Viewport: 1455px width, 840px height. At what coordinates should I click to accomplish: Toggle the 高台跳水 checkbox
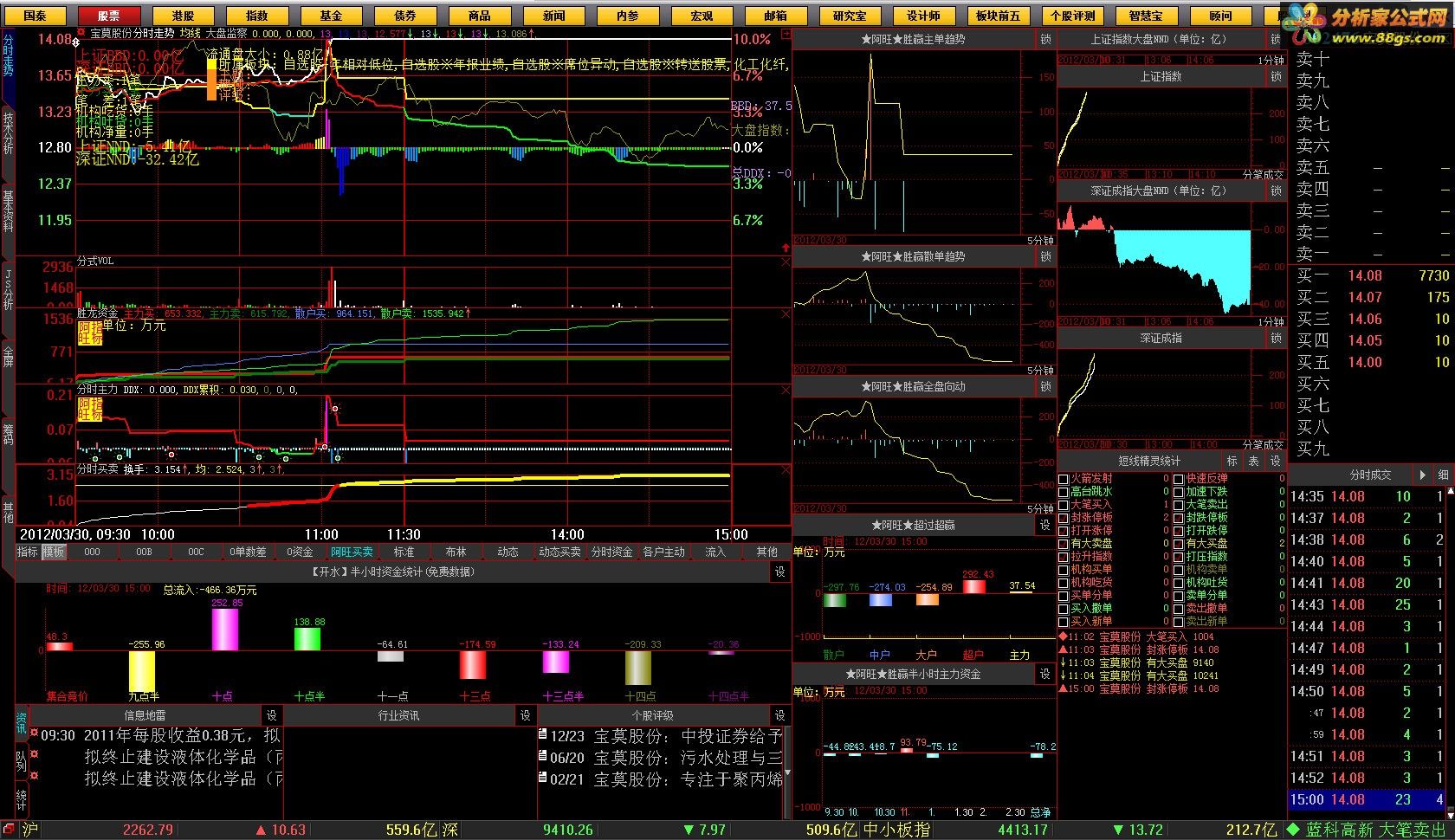(x=1064, y=492)
